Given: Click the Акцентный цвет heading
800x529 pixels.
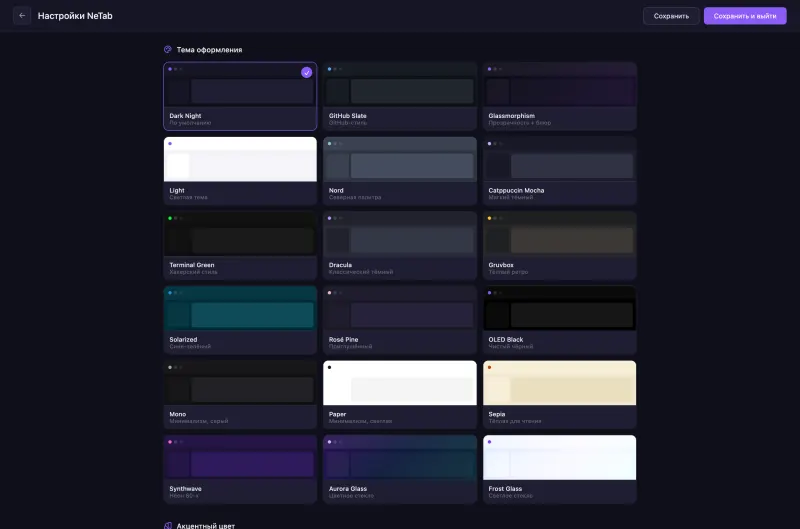Looking at the screenshot, I should [x=206, y=525].
